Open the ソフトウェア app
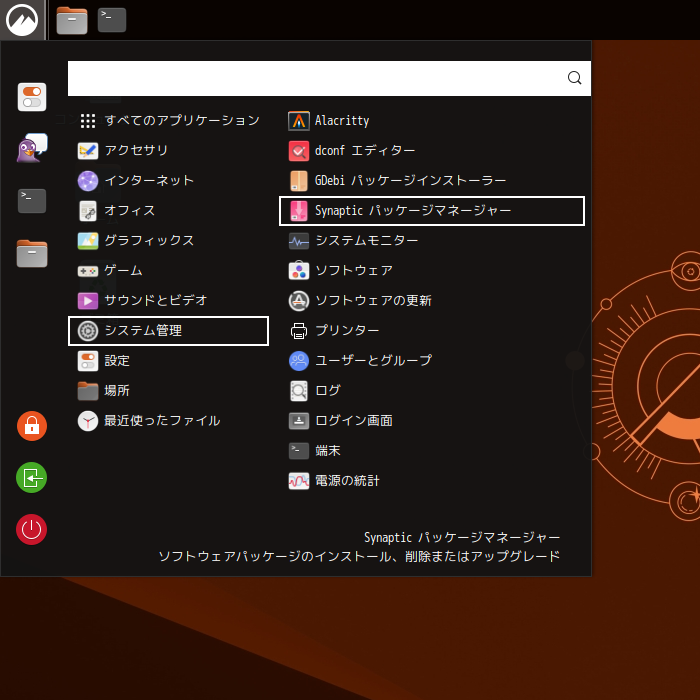The height and width of the screenshot is (700, 700). [x=432, y=271]
